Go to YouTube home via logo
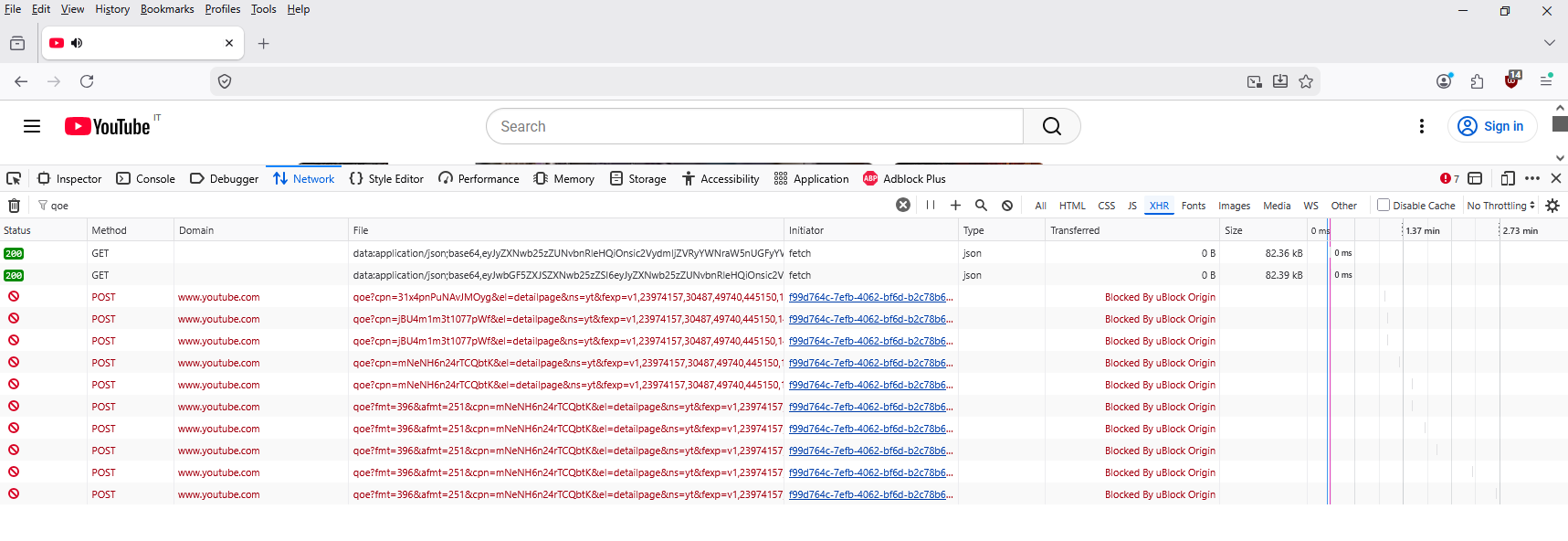The image size is (1568, 541). pyautogui.click(x=108, y=126)
